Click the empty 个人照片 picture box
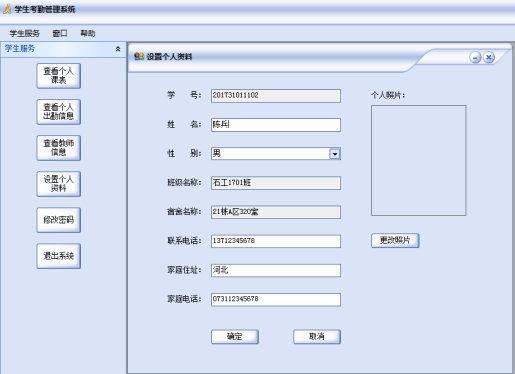The image size is (515, 374). [x=419, y=160]
